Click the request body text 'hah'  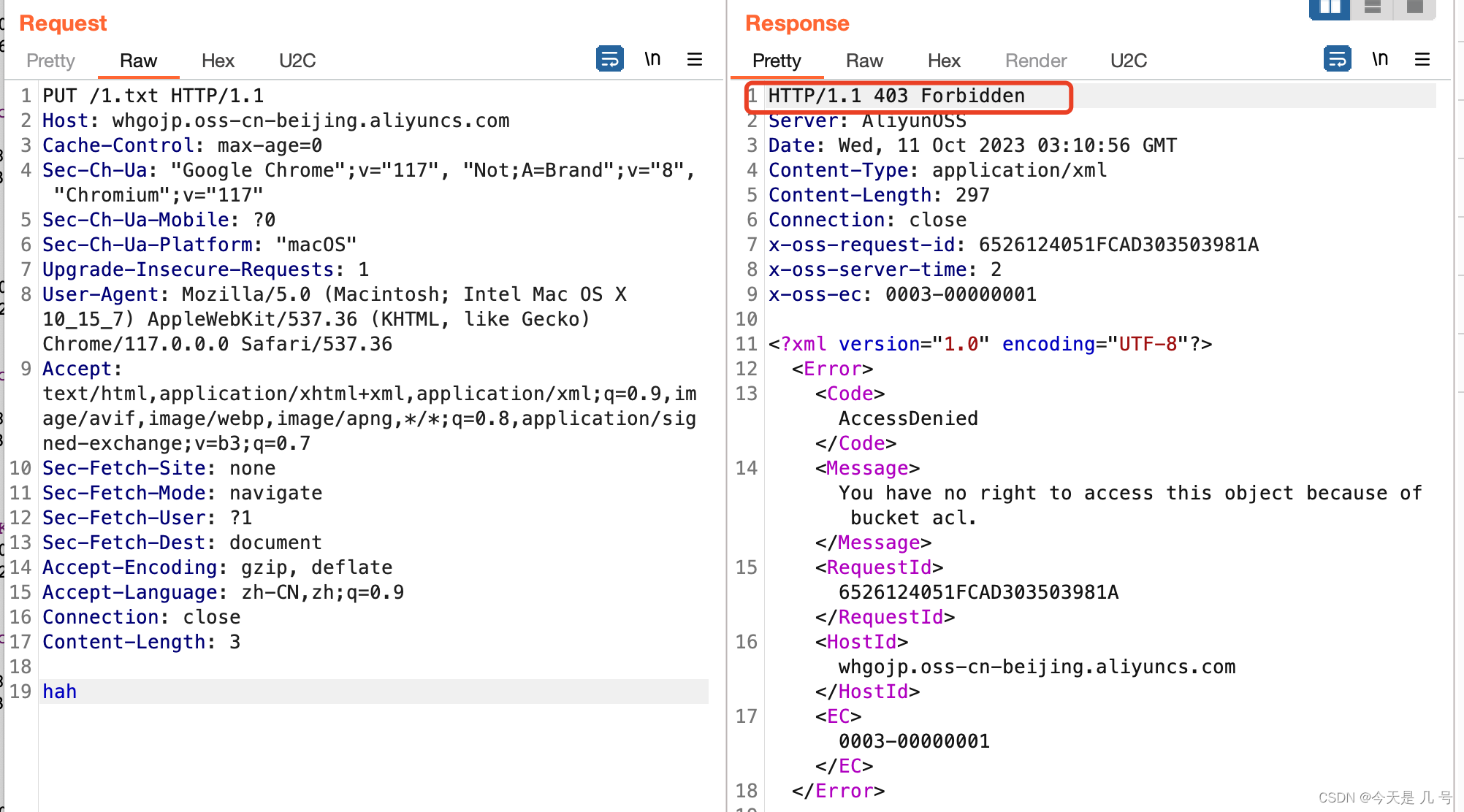pyautogui.click(x=59, y=692)
